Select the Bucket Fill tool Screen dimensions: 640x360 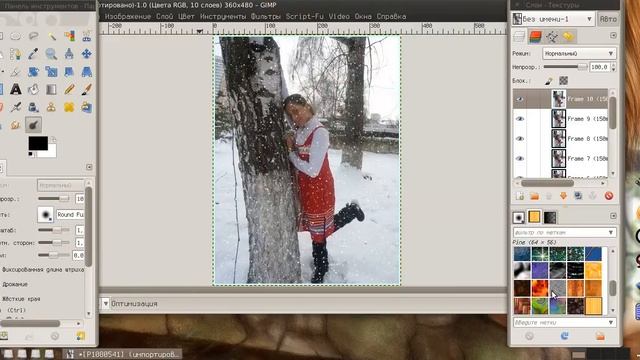(x=33, y=89)
